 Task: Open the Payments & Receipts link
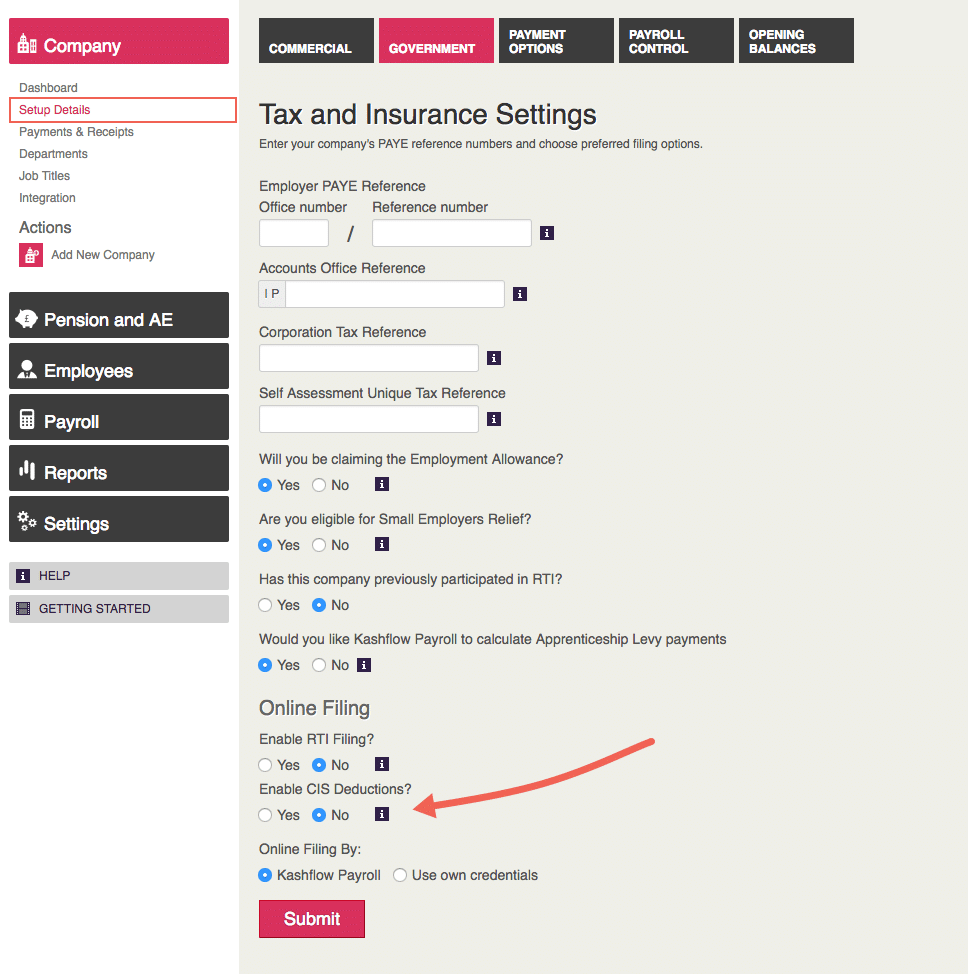click(x=76, y=132)
